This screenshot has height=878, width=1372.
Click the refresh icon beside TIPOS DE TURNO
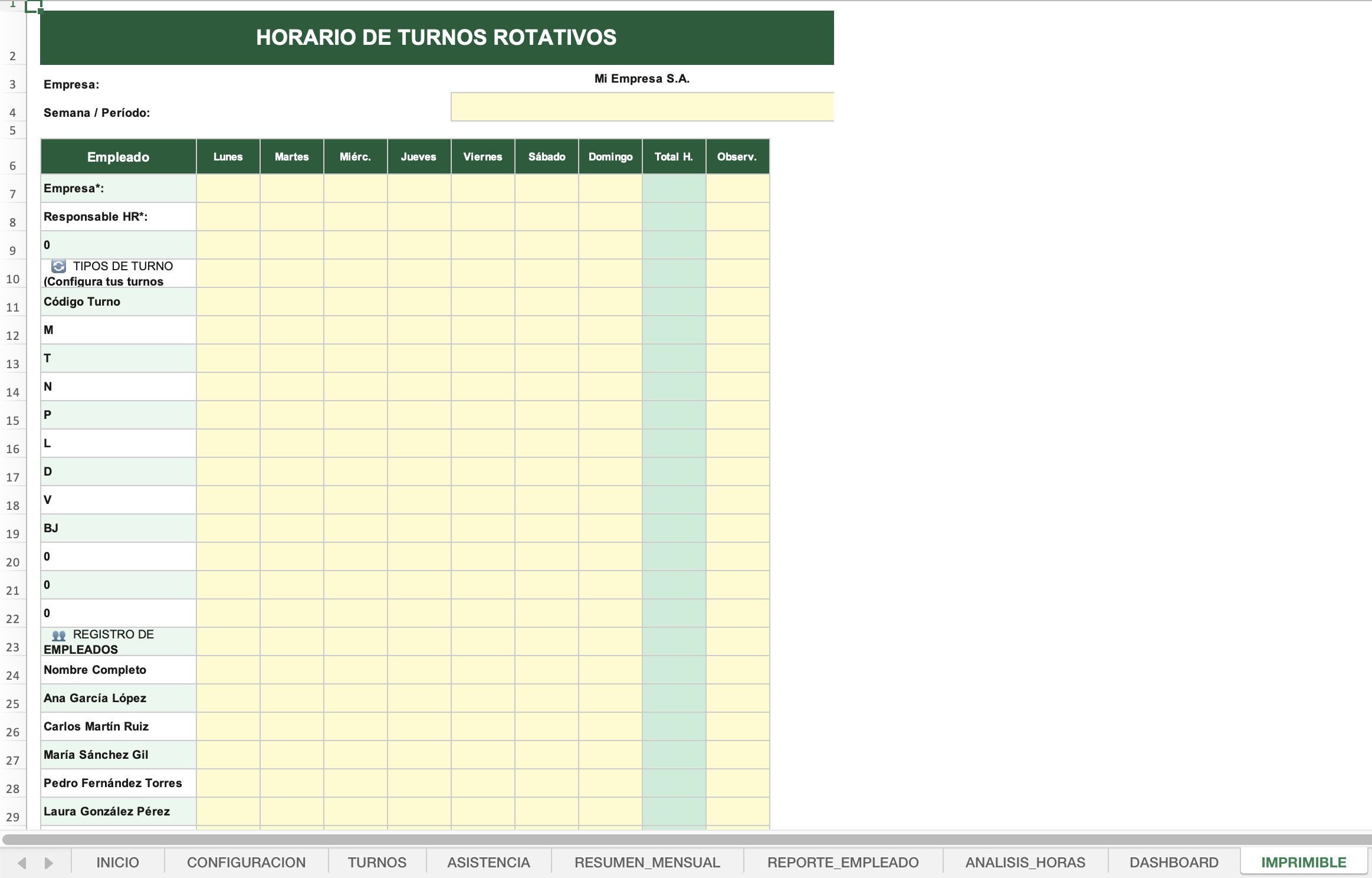pos(58,266)
